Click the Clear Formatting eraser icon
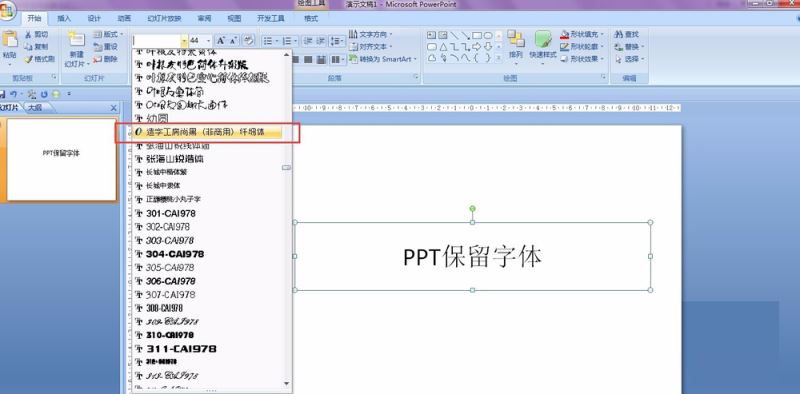The width and height of the screenshot is (800, 394). point(248,40)
